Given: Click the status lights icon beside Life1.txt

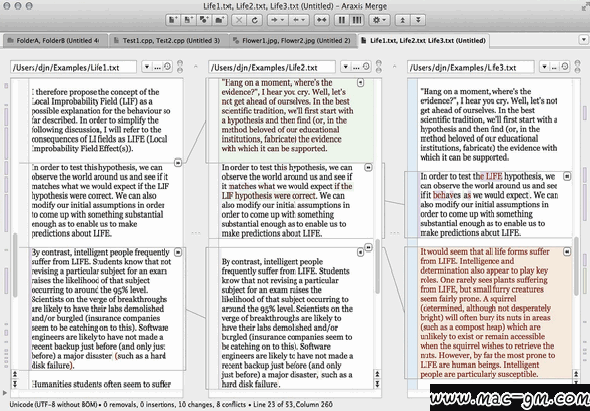Looking at the screenshot, I should (180, 67).
